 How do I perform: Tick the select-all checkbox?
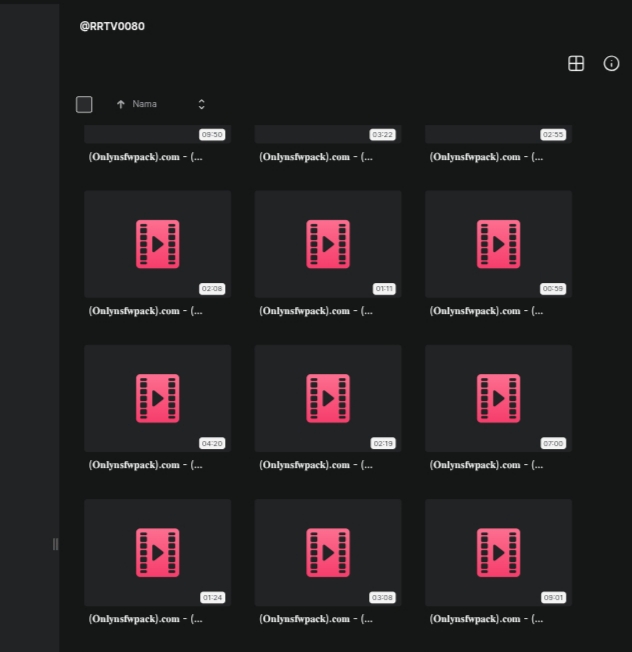[x=84, y=104]
